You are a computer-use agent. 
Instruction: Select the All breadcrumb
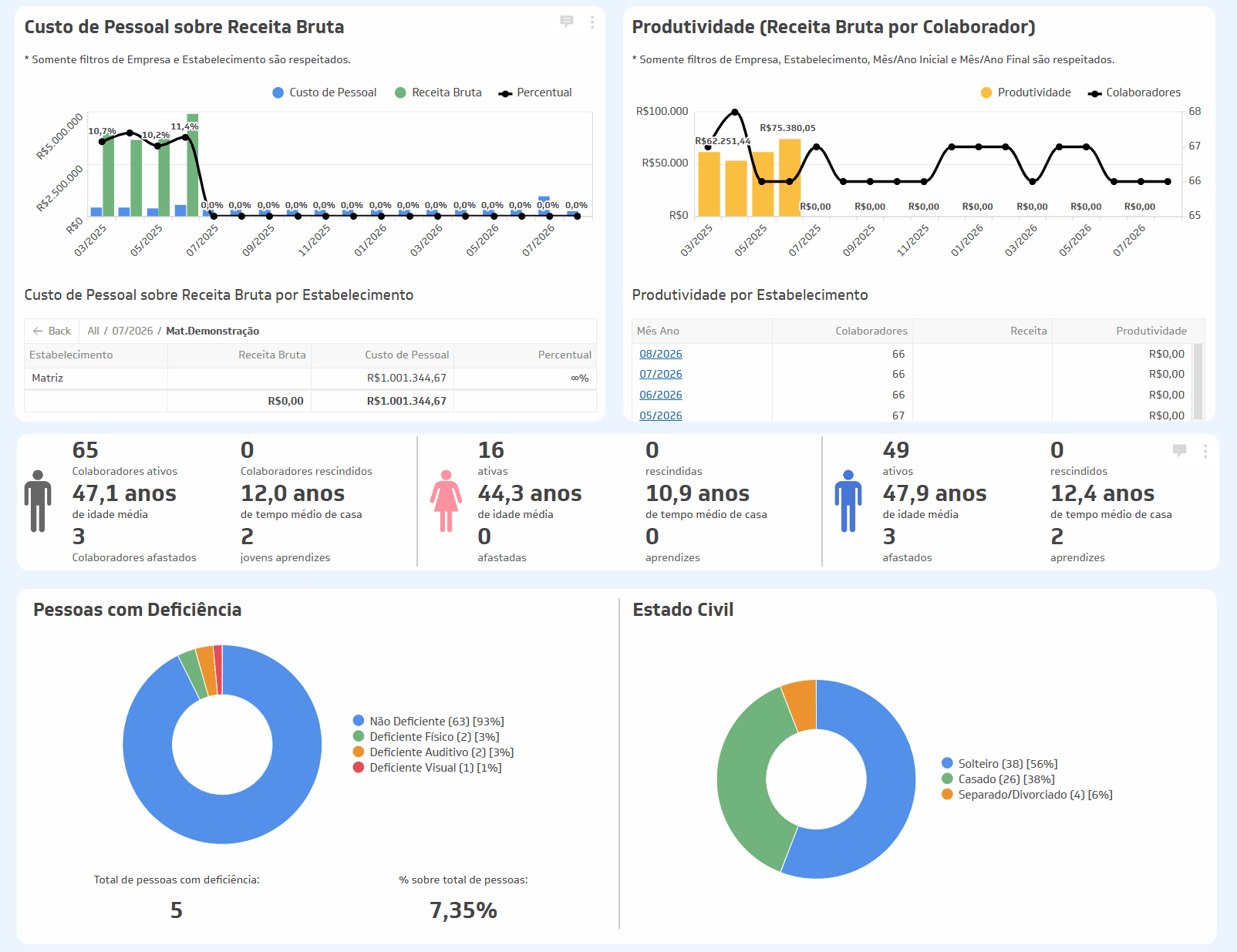tap(93, 331)
